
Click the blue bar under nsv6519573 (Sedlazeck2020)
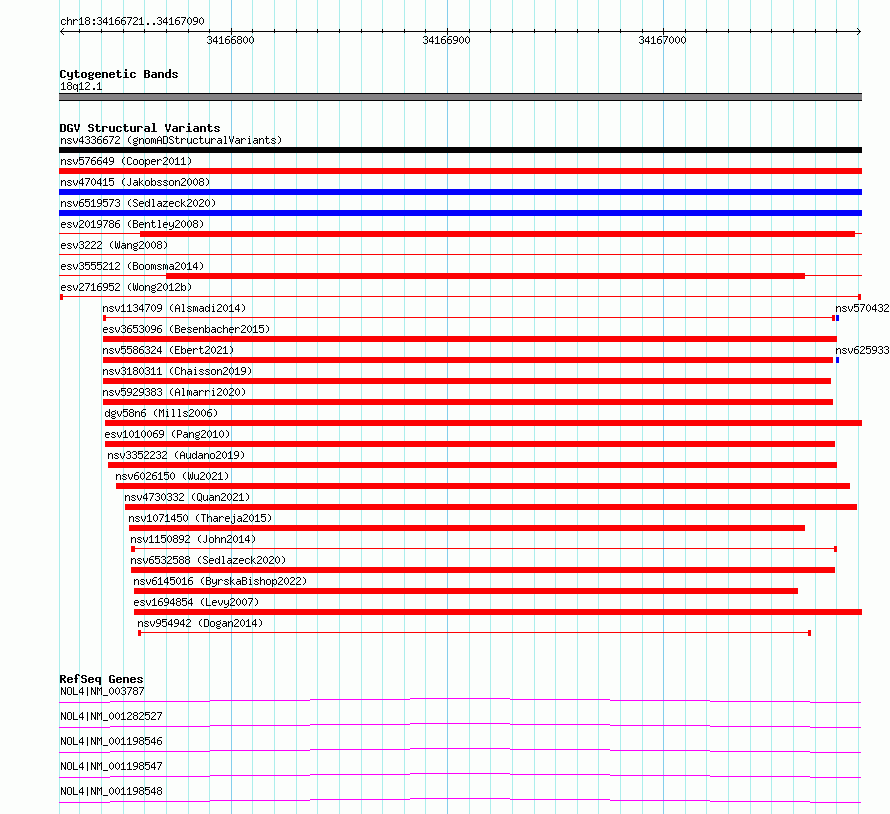460,213
